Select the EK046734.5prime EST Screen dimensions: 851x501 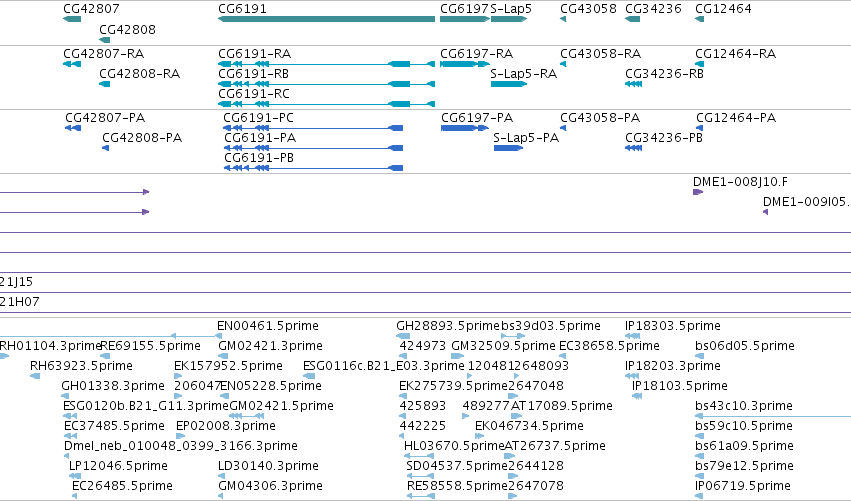(x=479, y=436)
